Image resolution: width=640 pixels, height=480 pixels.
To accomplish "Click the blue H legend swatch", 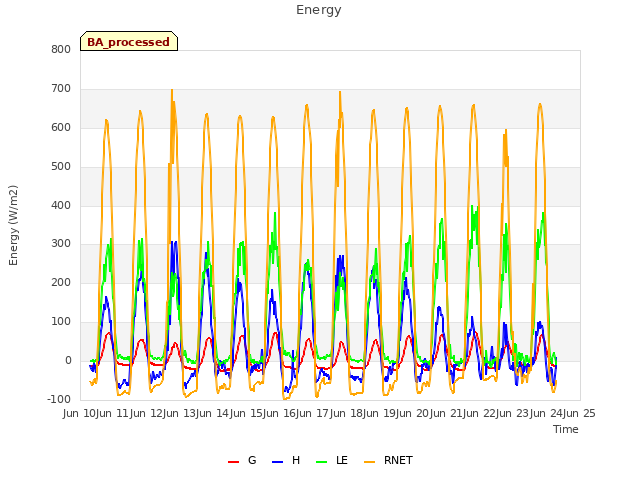I will pos(277,462).
